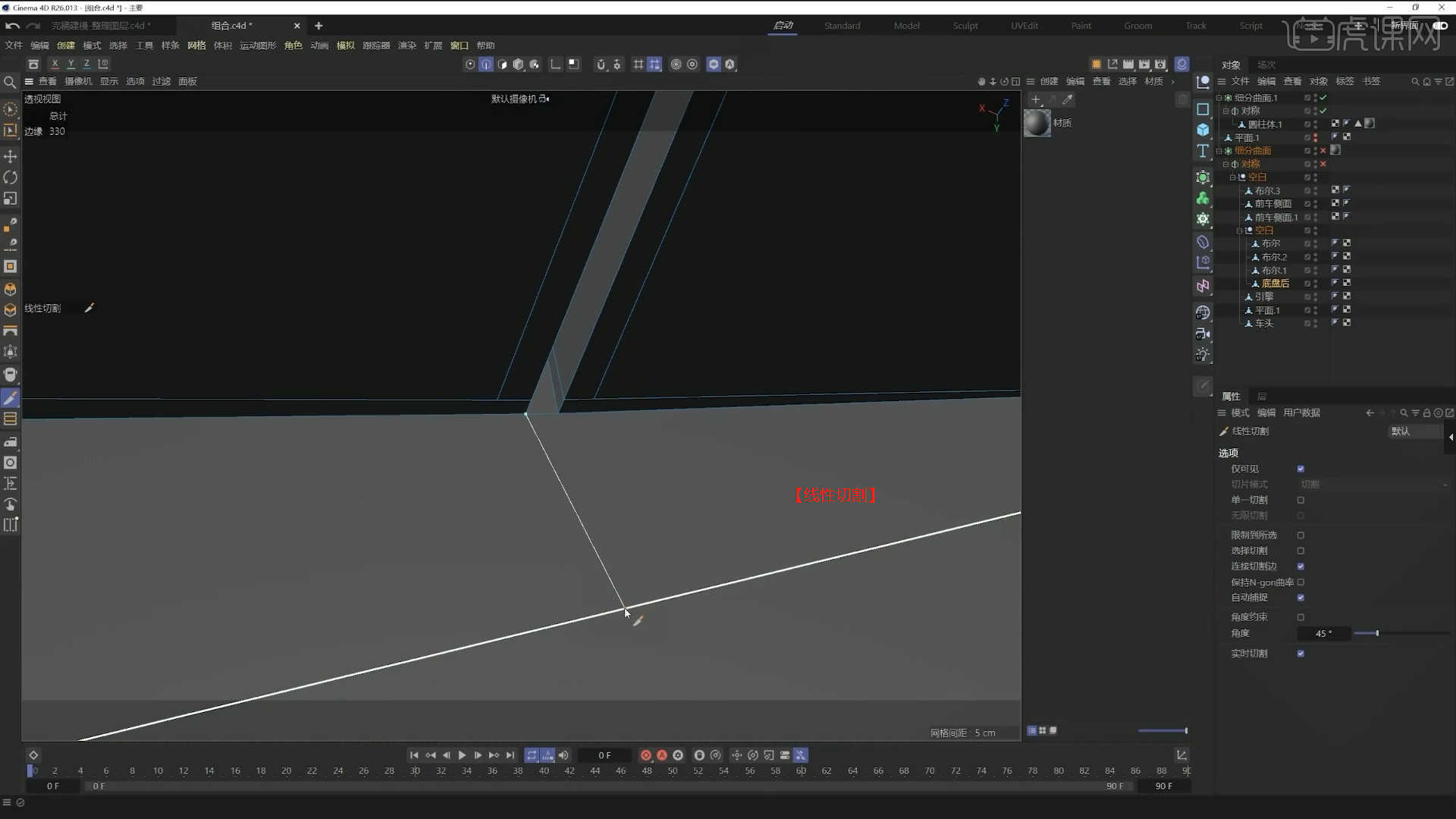1456x819 pixels.
Task: Go to start of animation
Action: [x=414, y=755]
